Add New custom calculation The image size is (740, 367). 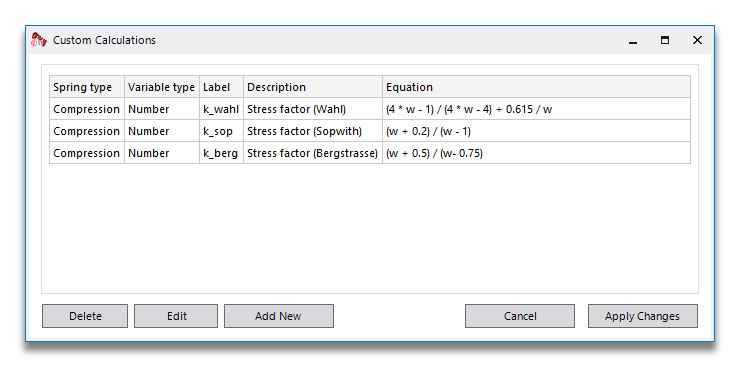click(x=279, y=316)
